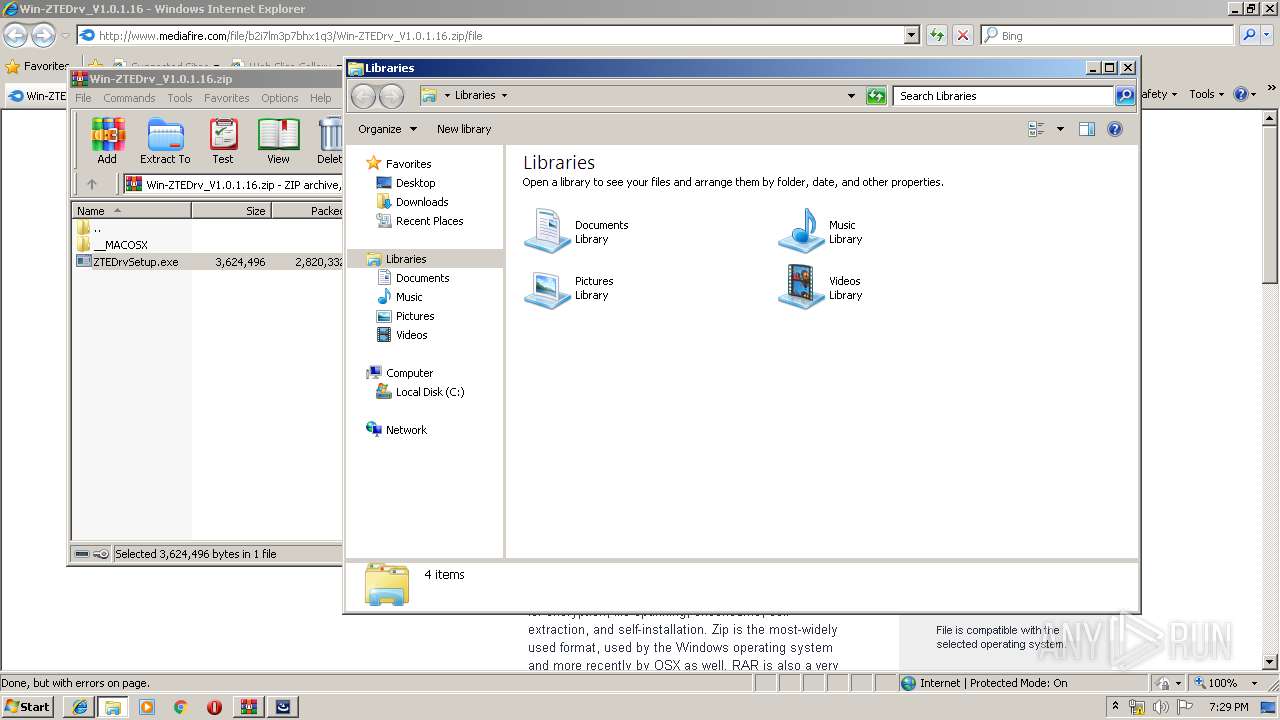The height and width of the screenshot is (720, 1280).
Task: Open WinRAR Favorites menu
Action: [227, 98]
